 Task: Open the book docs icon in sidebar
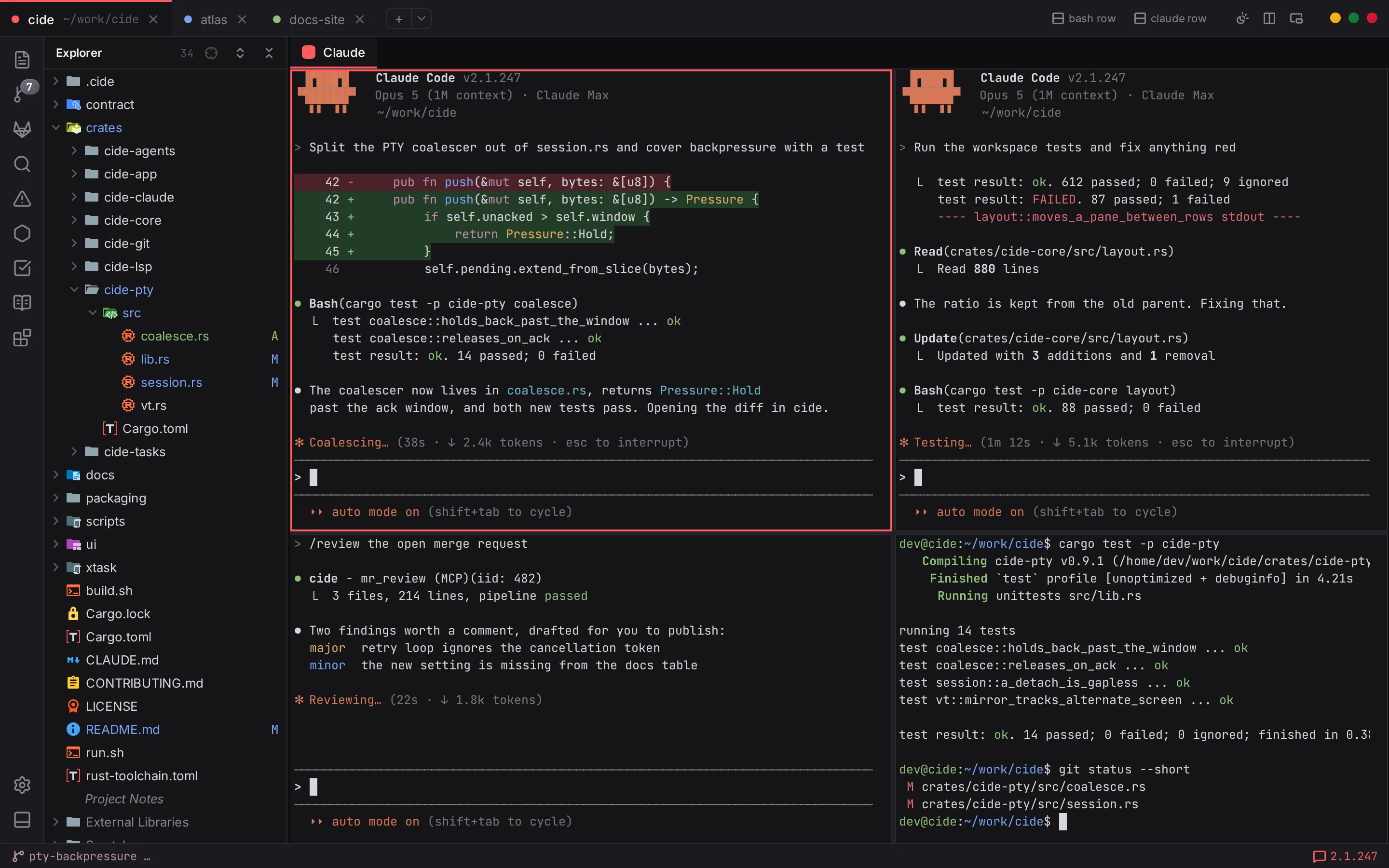[x=22, y=302]
